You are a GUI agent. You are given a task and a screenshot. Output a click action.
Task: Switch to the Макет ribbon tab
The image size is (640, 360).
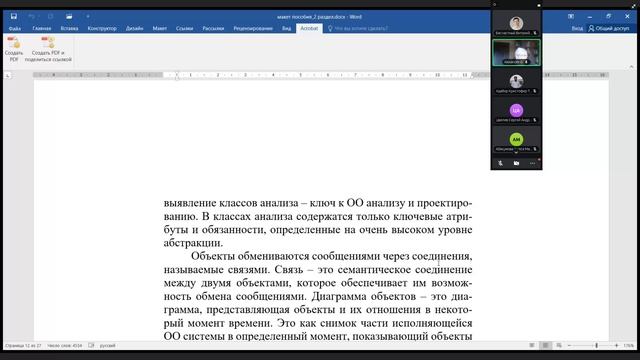[160, 29]
